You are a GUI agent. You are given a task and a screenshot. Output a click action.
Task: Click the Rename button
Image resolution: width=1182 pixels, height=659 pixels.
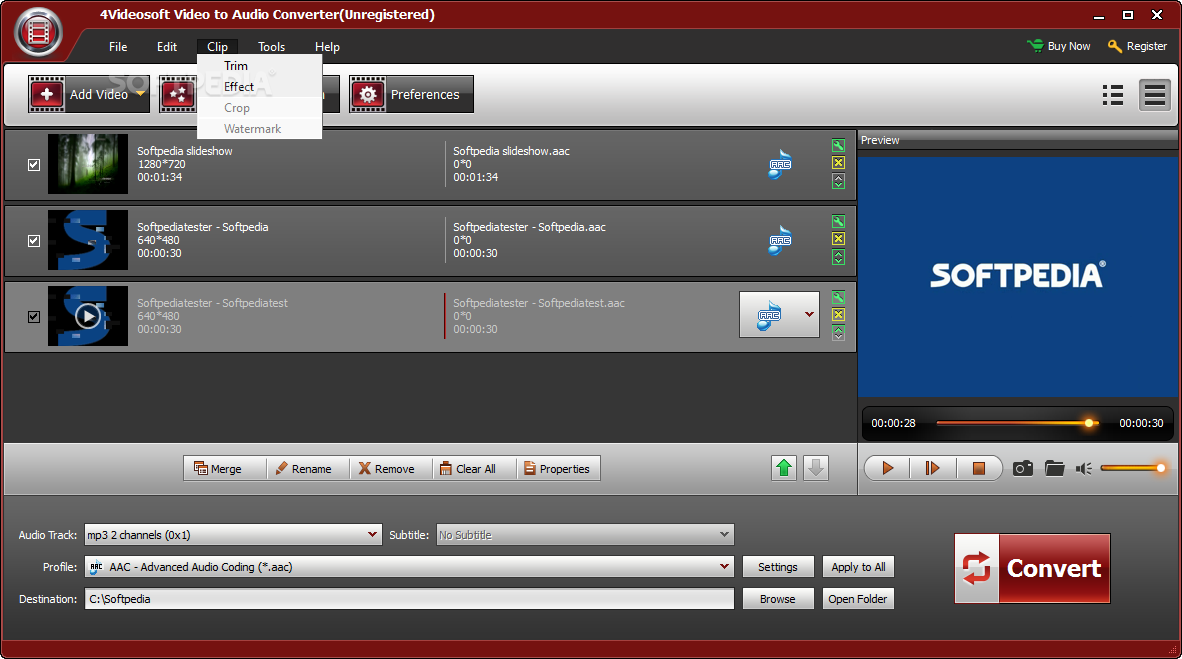308,468
